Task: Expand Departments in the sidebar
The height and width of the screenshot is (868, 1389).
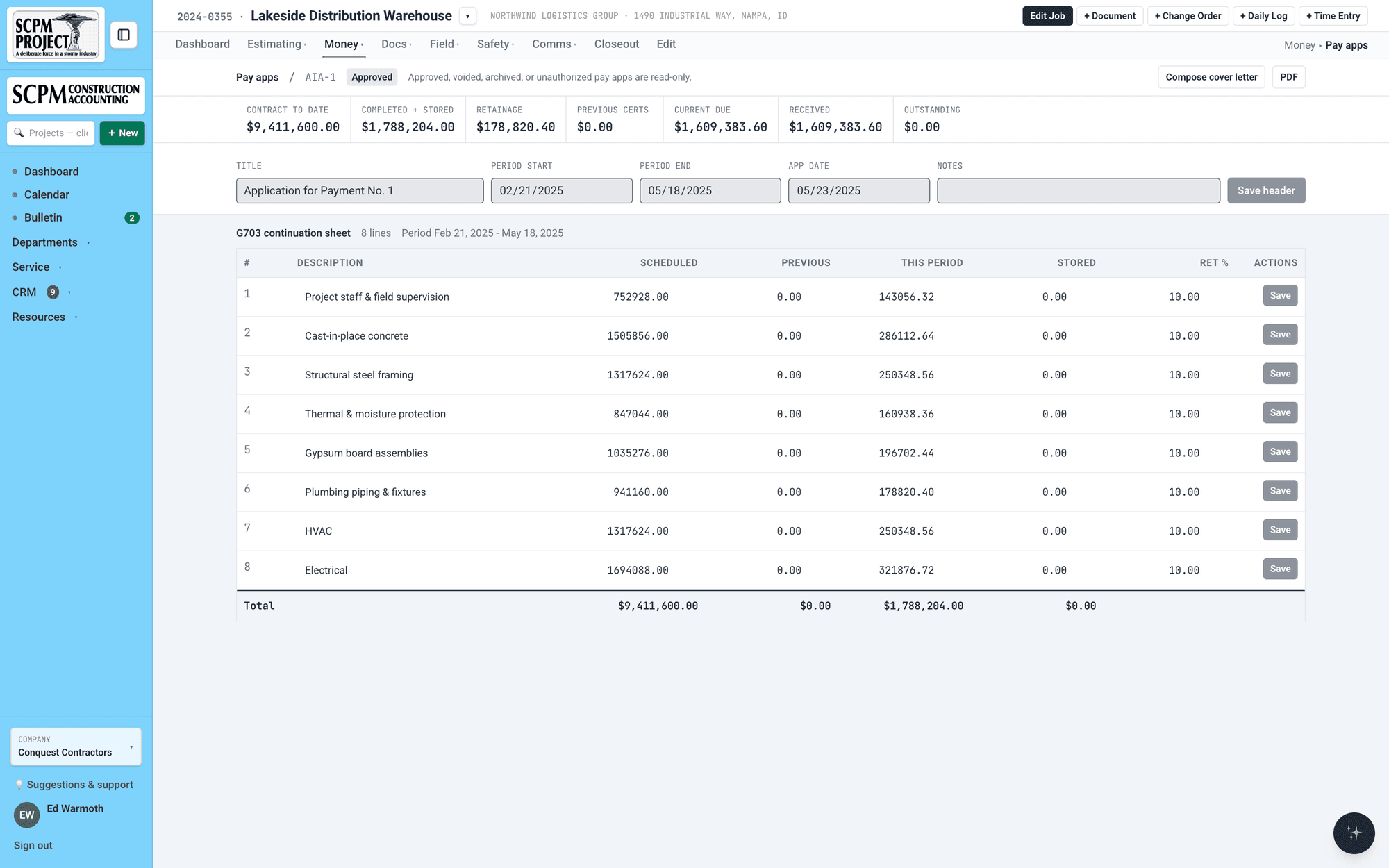Action: tap(51, 242)
